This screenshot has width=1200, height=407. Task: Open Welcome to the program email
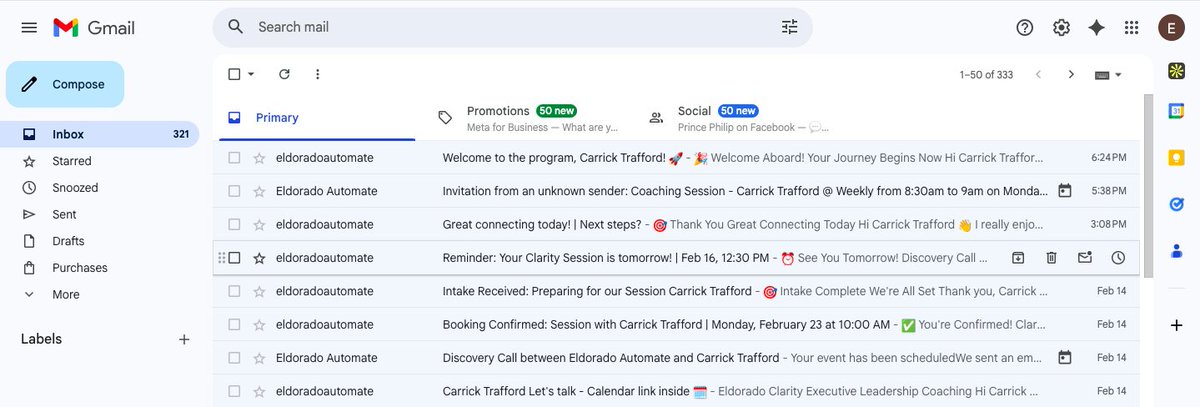tap(676, 158)
